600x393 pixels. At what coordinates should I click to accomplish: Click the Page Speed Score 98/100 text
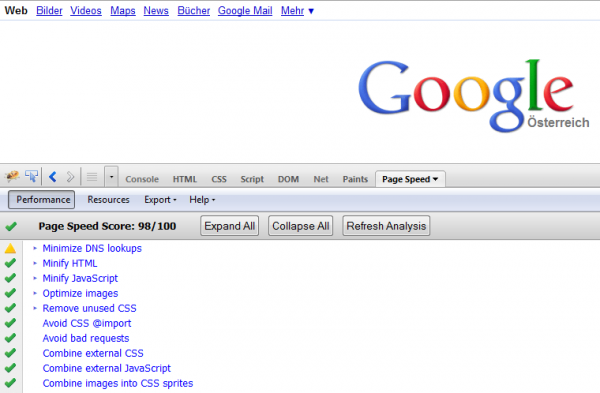107,226
